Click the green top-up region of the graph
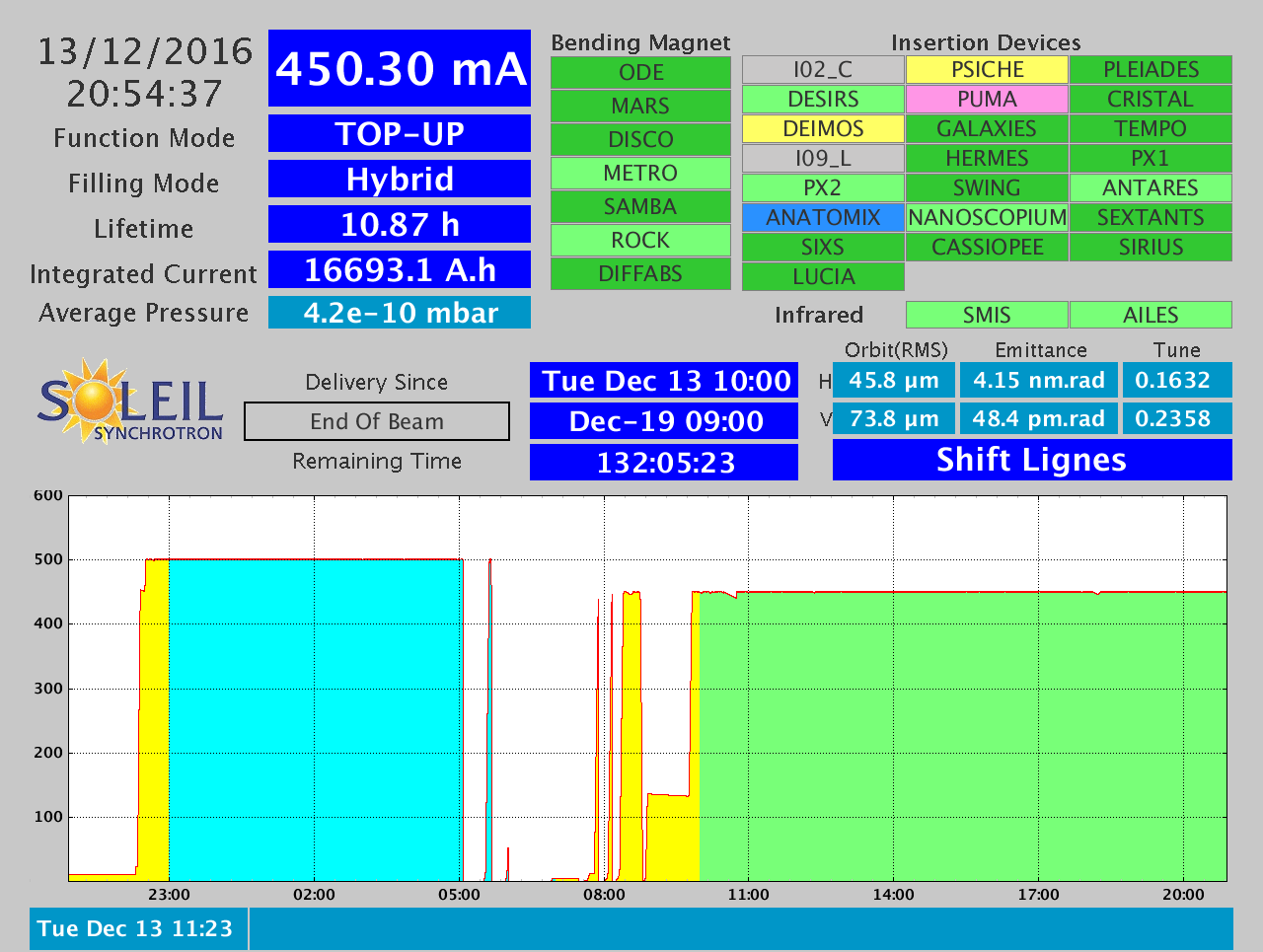Image resolution: width=1263 pixels, height=952 pixels. [x=962, y=735]
